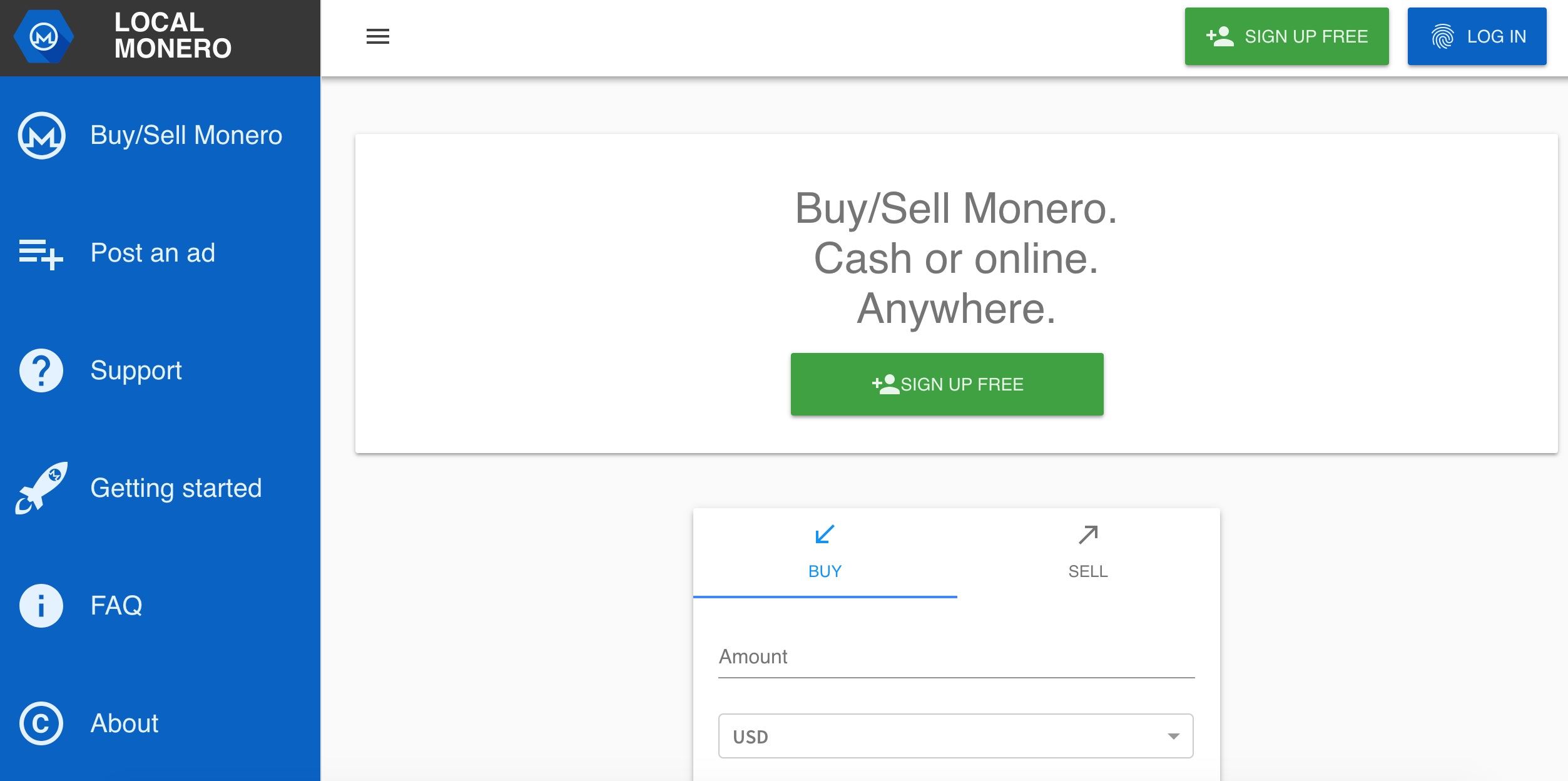Go to the Buy/Sell Monero sidebar link
This screenshot has height=781, width=1568.
click(x=186, y=136)
